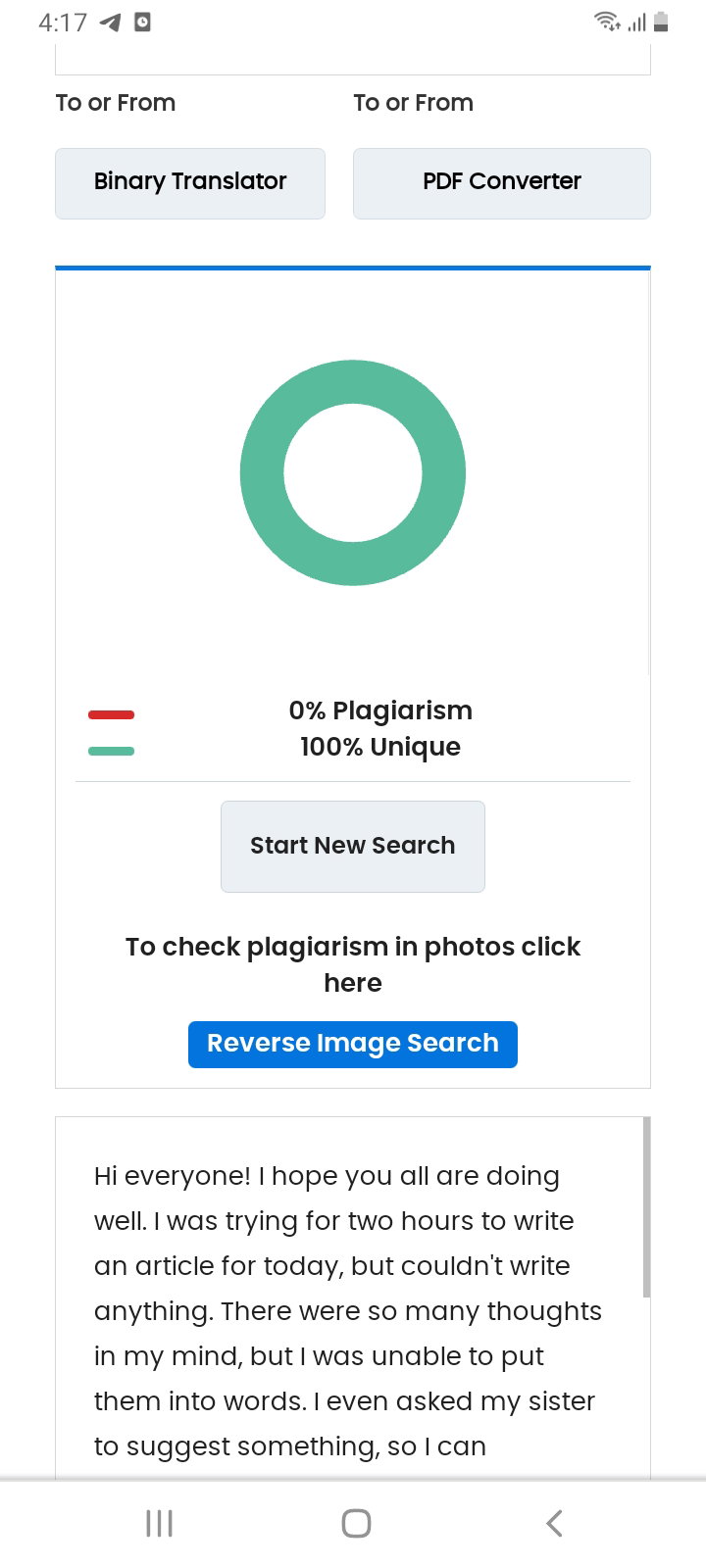Open the PDF Converter tool
706x1568 pixels.
(502, 183)
